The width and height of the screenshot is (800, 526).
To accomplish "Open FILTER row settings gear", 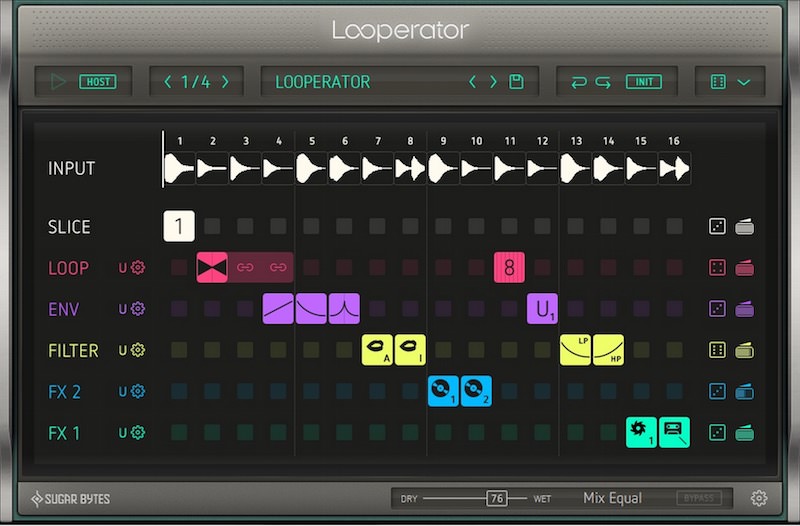I will (138, 350).
